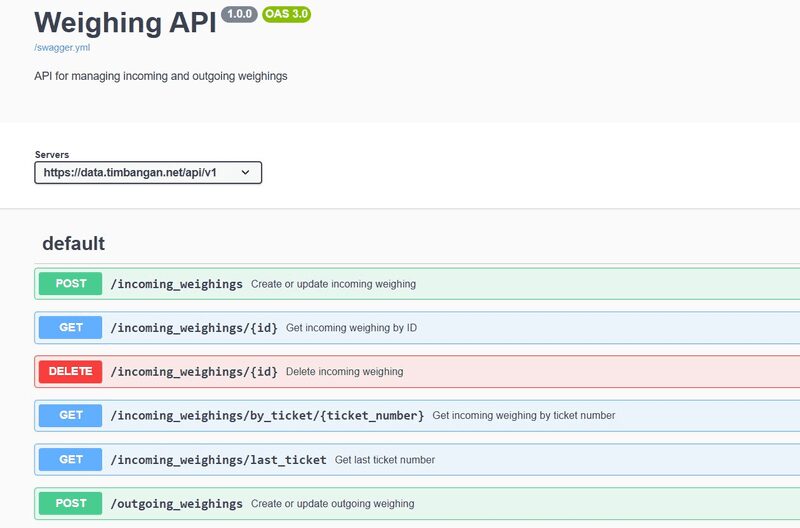Viewport: 800px width, 528px height.
Task: Click the POST badge for incoming_weighings
Action: click(70, 284)
